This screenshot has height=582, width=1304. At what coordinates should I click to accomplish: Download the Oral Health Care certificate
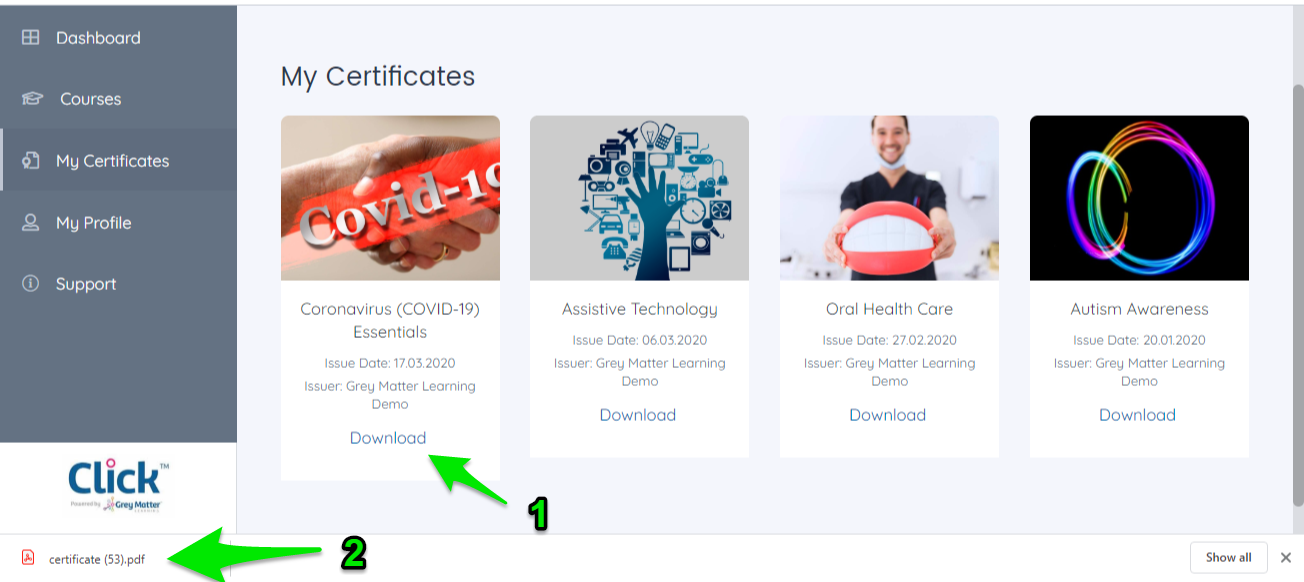pos(888,415)
